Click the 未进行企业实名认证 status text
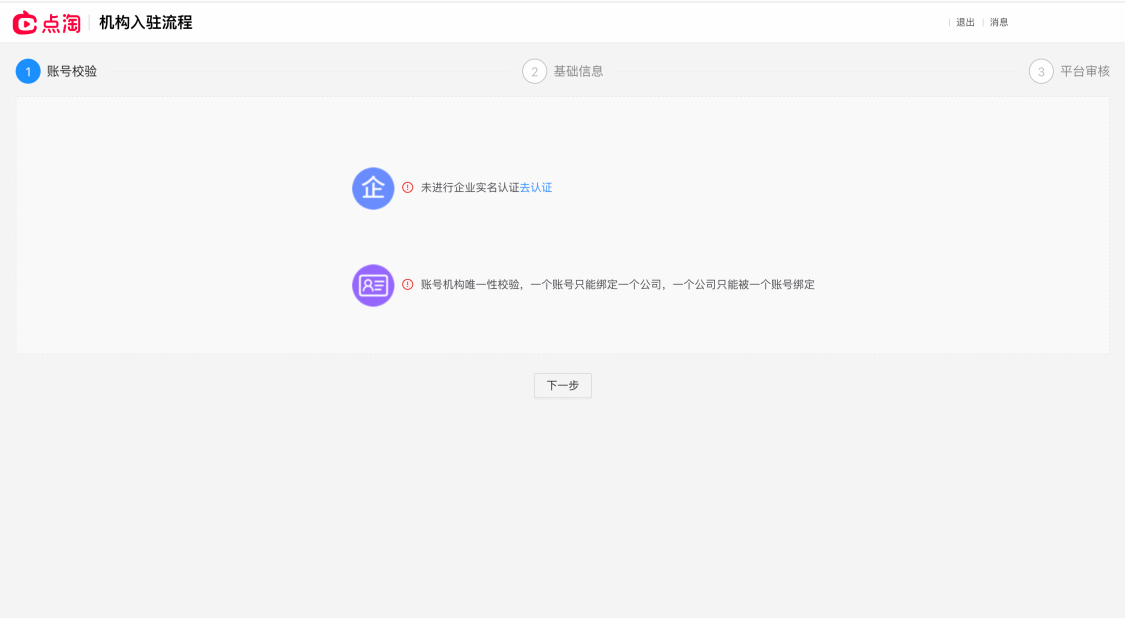This screenshot has width=1125, height=618. pyautogui.click(x=470, y=187)
